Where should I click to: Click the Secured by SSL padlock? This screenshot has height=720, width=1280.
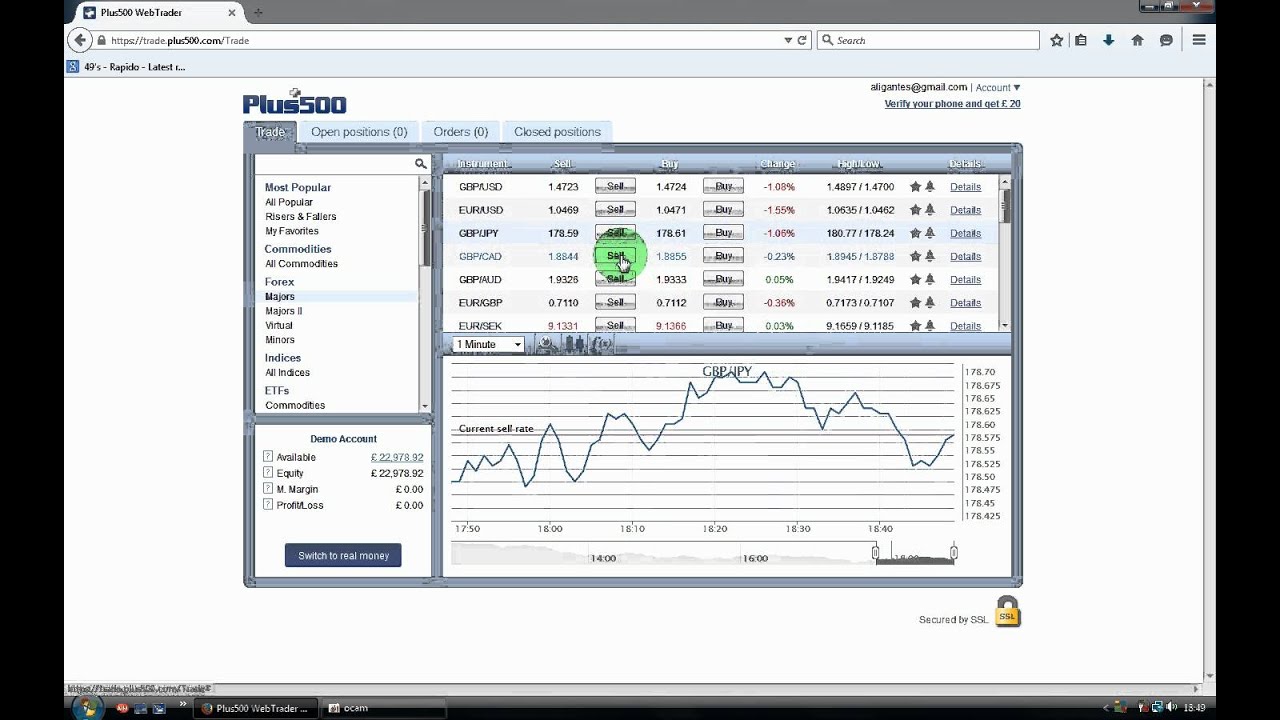tap(1007, 612)
